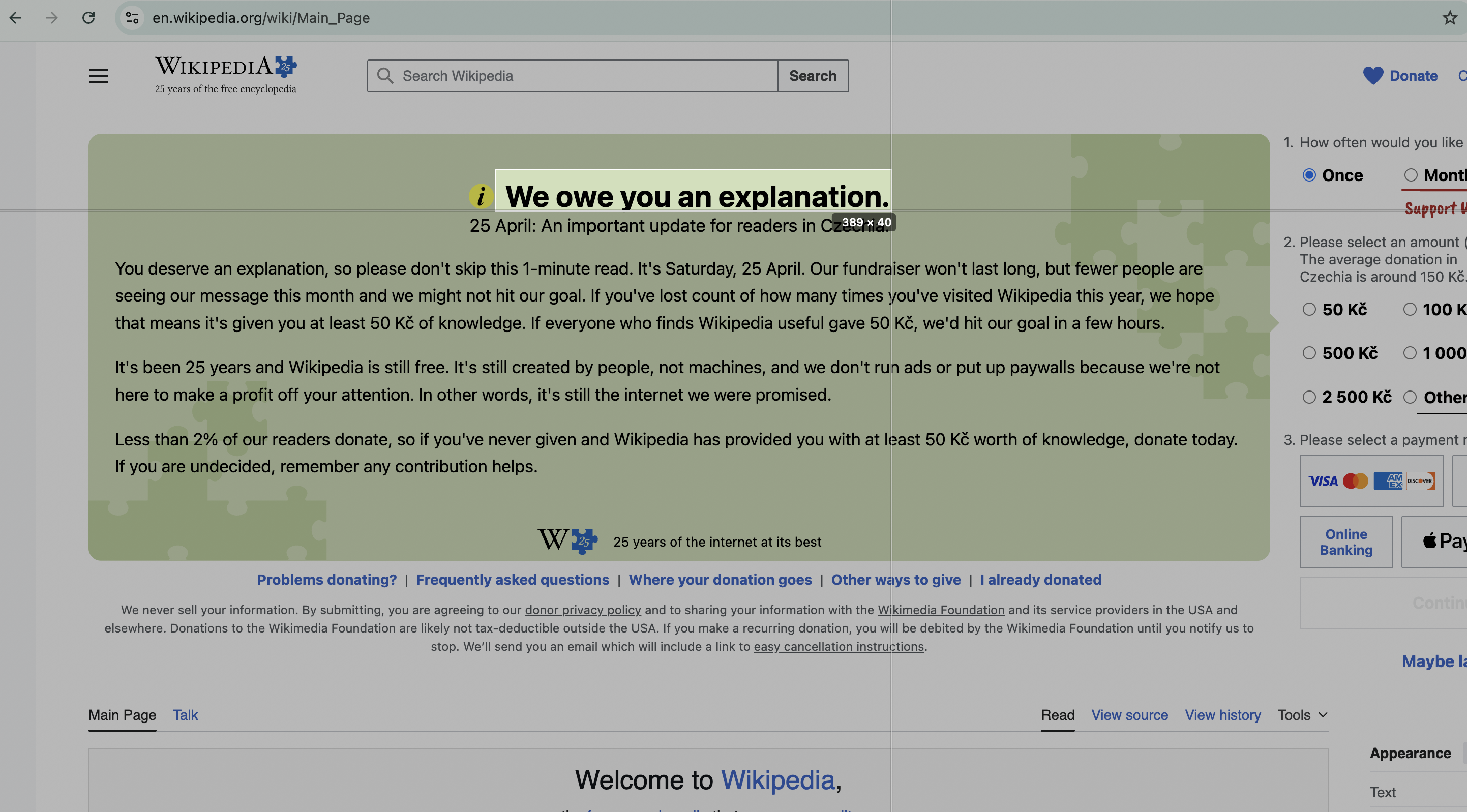The width and height of the screenshot is (1467, 812).
Task: Open the Problems donating? link
Action: coord(327,580)
